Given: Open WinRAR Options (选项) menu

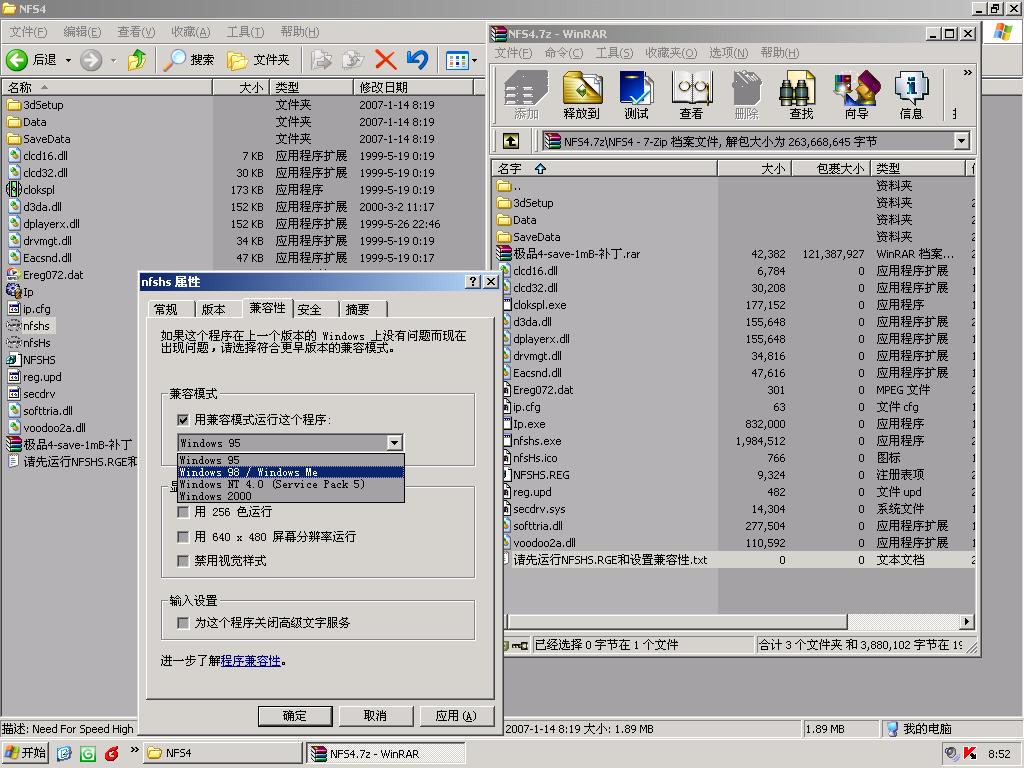Looking at the screenshot, I should pyautogui.click(x=729, y=53).
